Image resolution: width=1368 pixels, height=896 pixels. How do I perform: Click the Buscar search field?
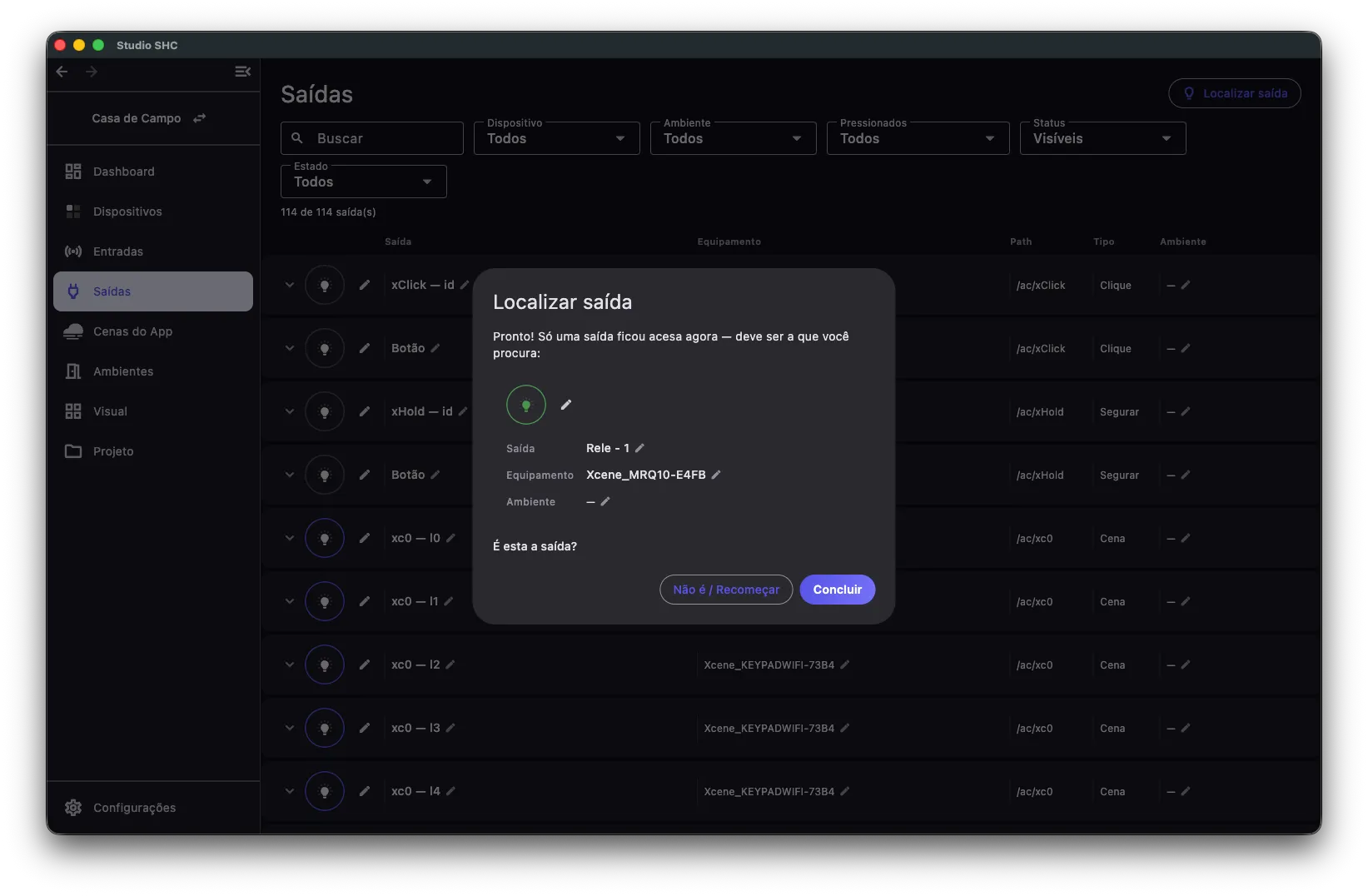coord(372,138)
